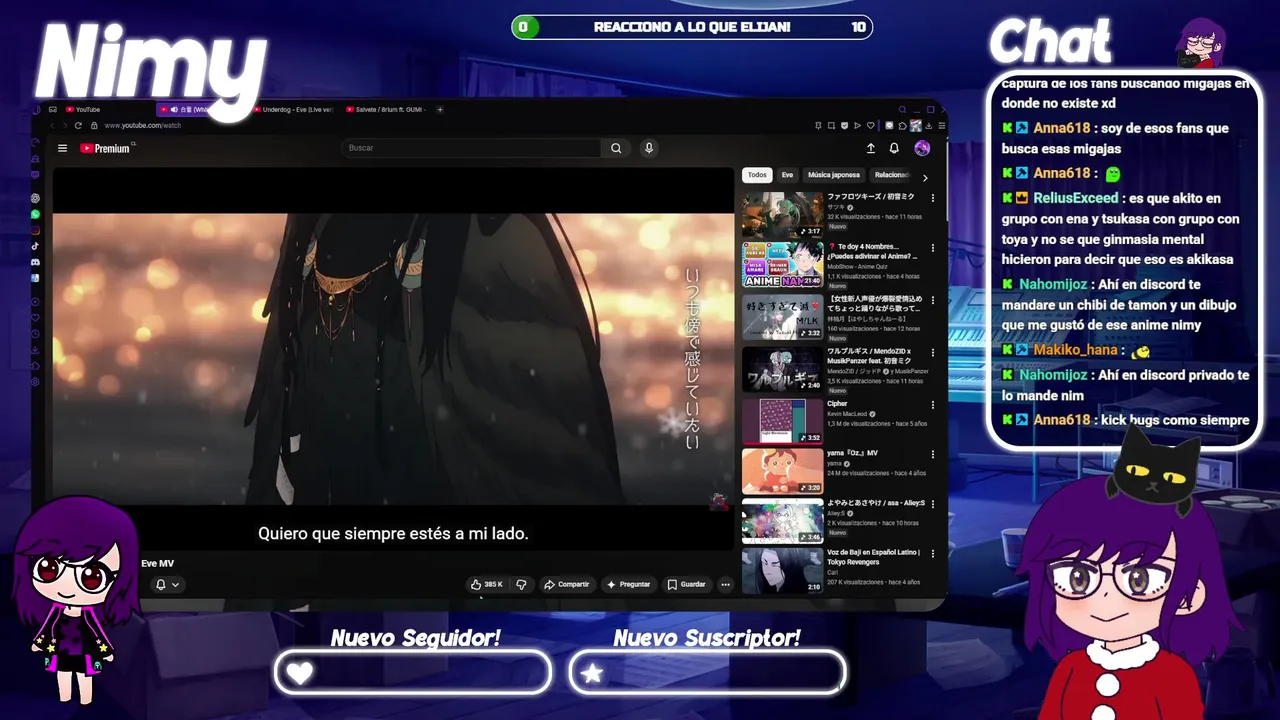
Task: Open options menu for ファフロツキーズ video
Action: [933, 198]
